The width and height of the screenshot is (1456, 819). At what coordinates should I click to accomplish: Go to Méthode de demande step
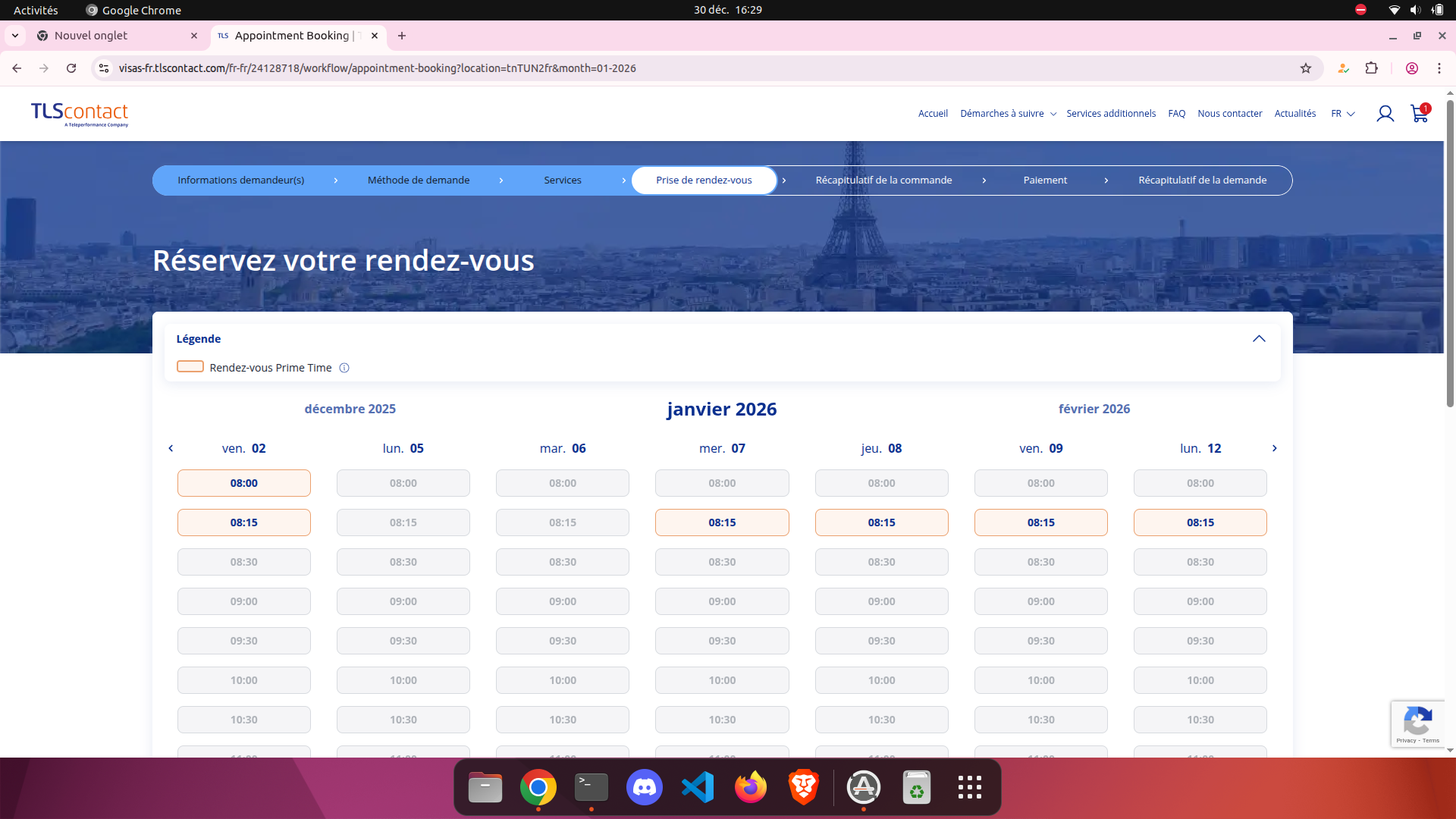(x=419, y=180)
